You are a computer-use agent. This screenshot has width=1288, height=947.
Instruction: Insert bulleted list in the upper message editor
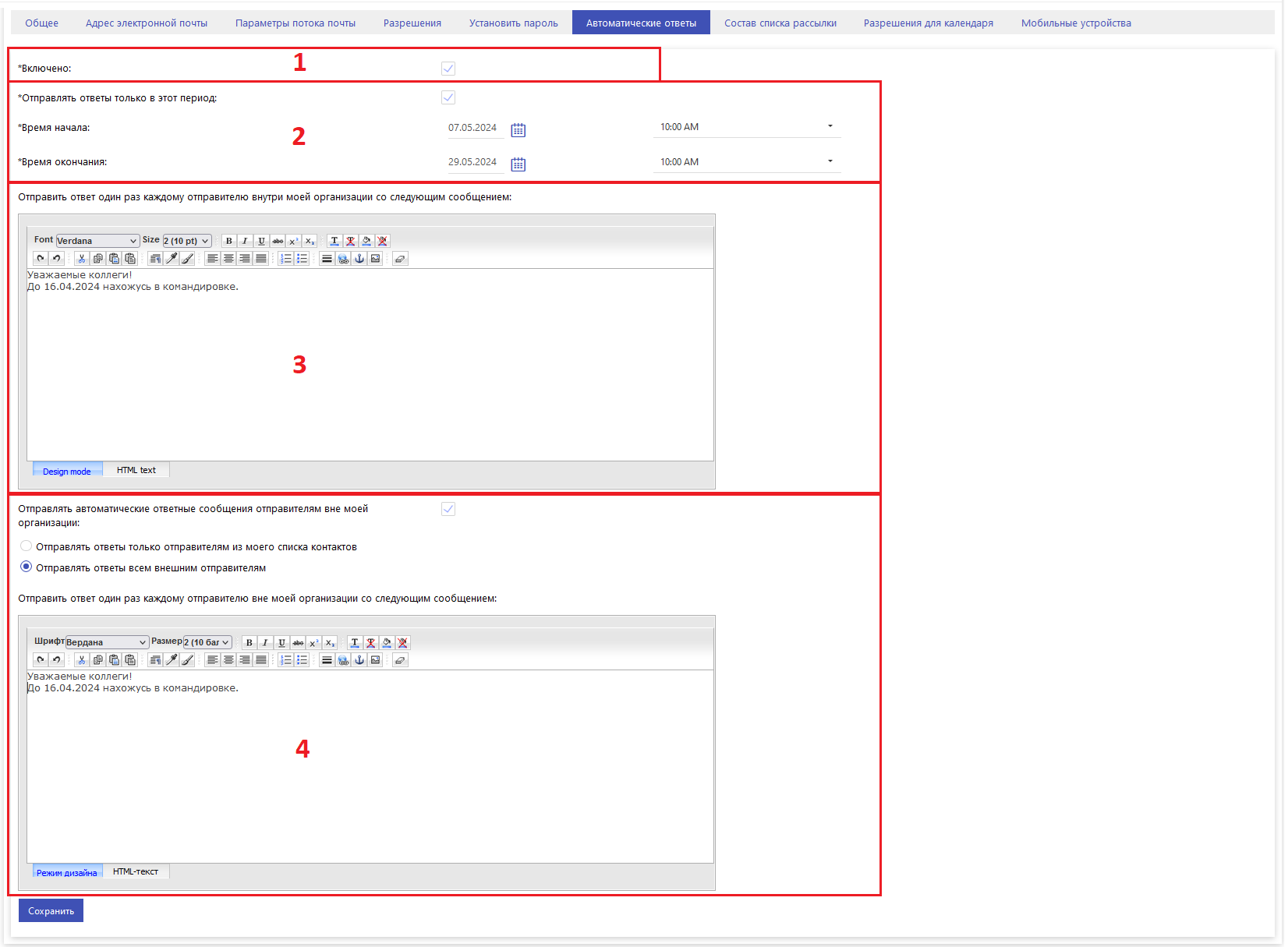pos(303,259)
